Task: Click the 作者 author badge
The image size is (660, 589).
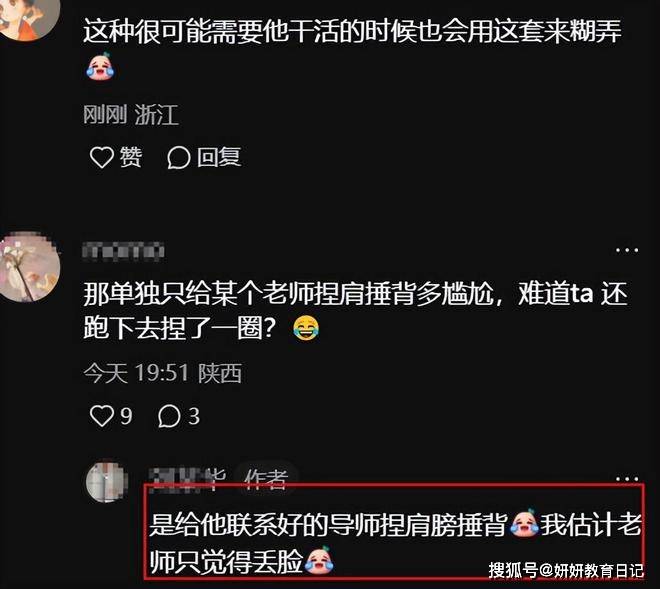Action: (x=266, y=479)
